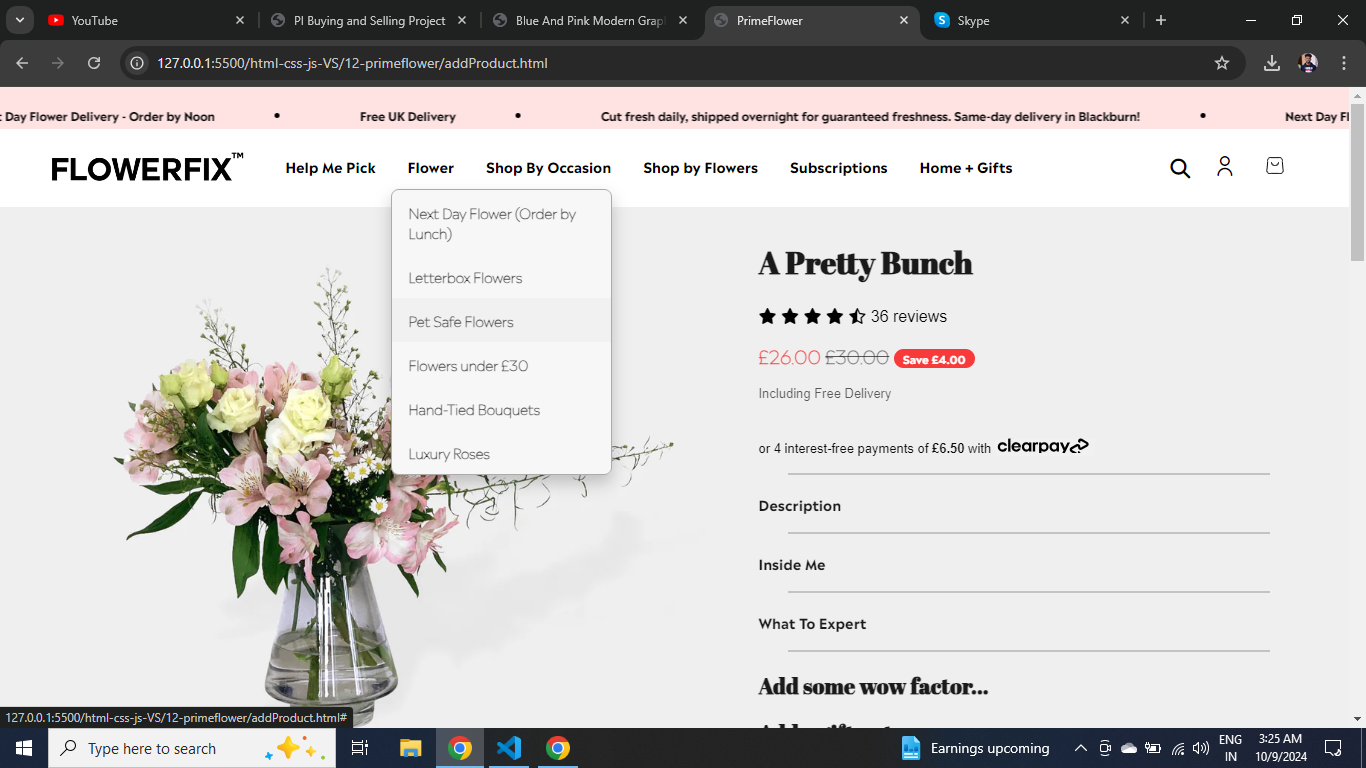Open the shopping bag cart icon
1366x768 pixels.
click(x=1275, y=166)
